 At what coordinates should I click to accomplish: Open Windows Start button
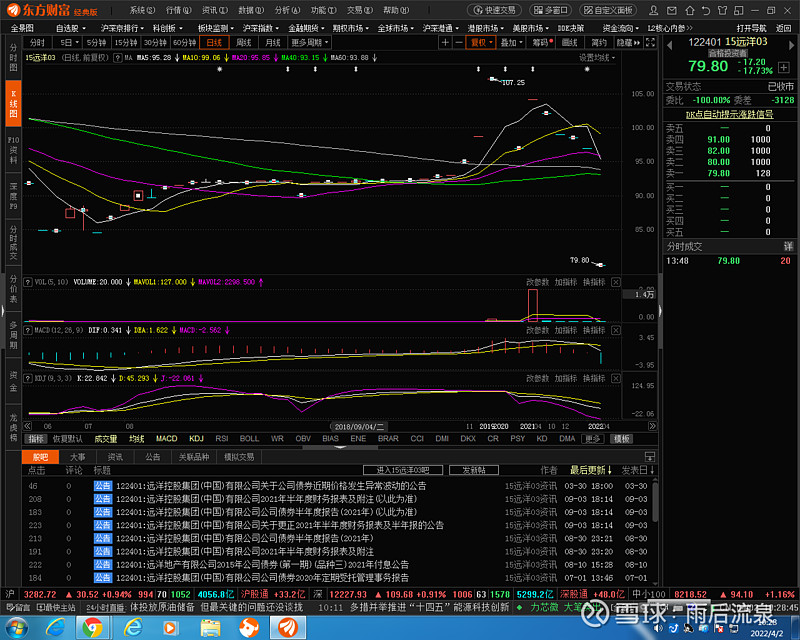point(17,628)
